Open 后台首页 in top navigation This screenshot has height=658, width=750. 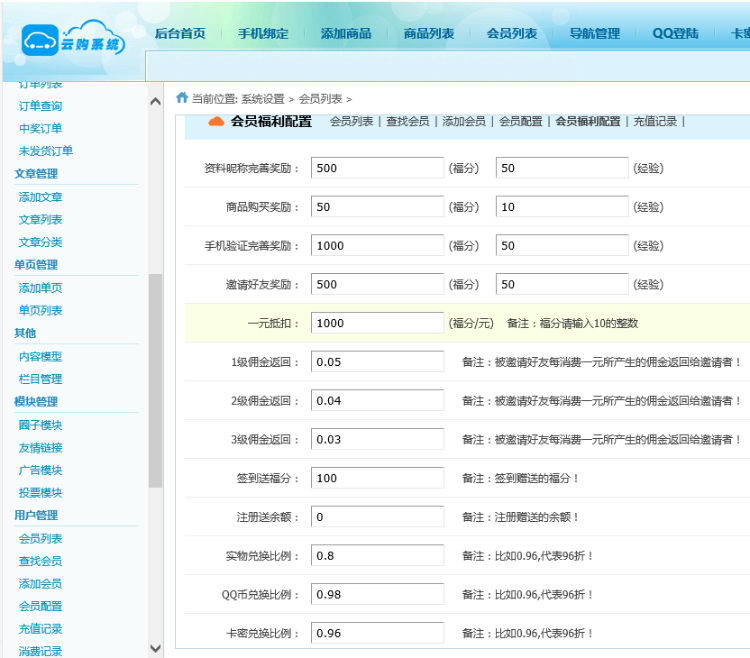[180, 33]
